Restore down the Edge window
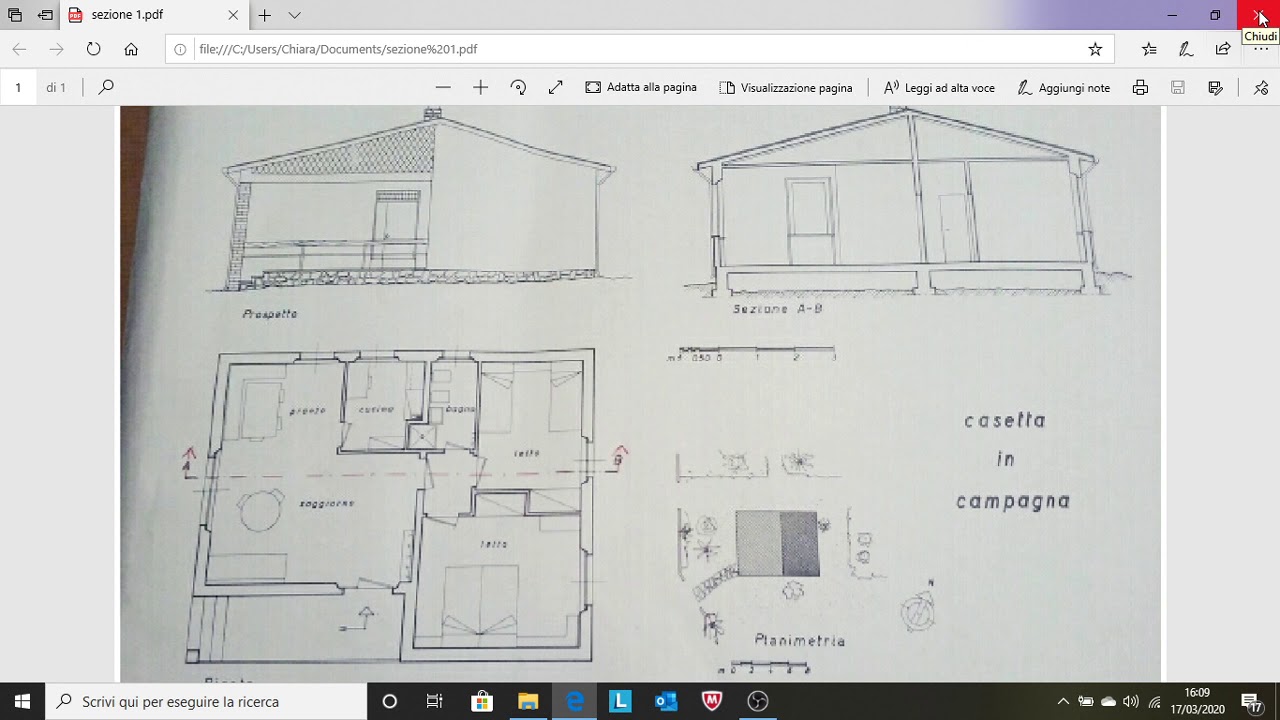Viewport: 1280px width, 720px height. tap(1215, 15)
